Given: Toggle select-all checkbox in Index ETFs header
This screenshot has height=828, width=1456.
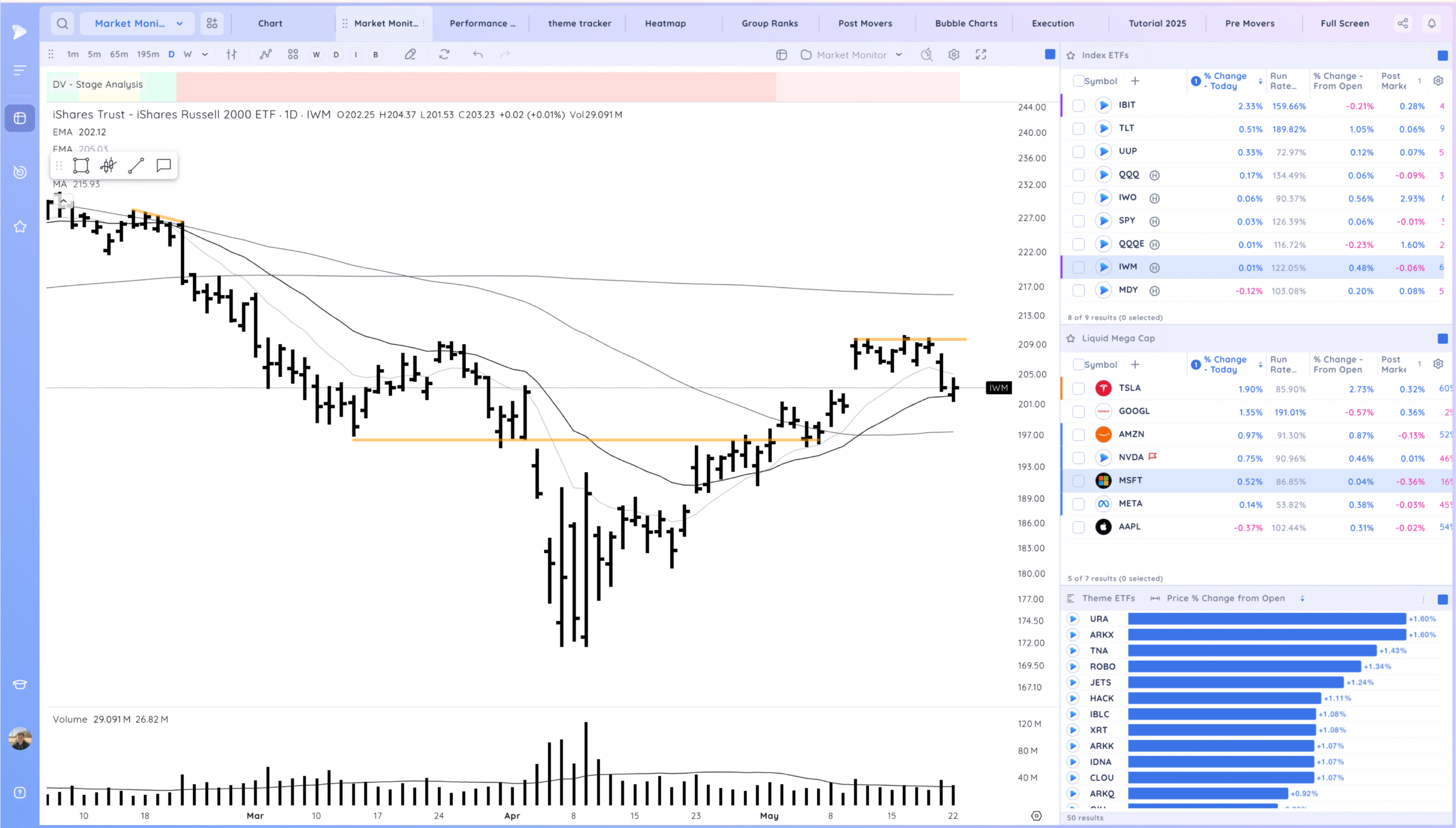Looking at the screenshot, I should [x=1078, y=81].
